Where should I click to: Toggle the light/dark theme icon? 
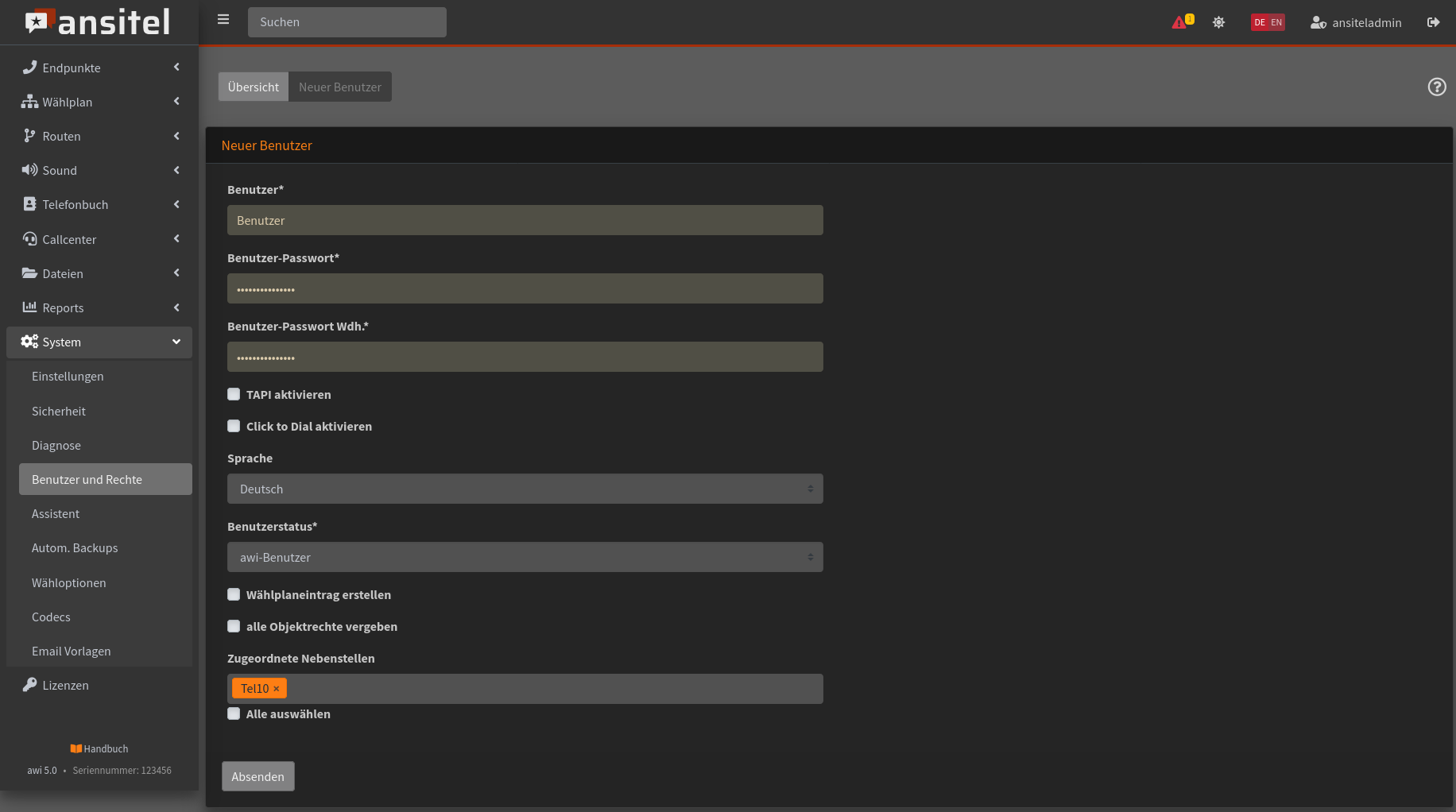[x=1218, y=22]
